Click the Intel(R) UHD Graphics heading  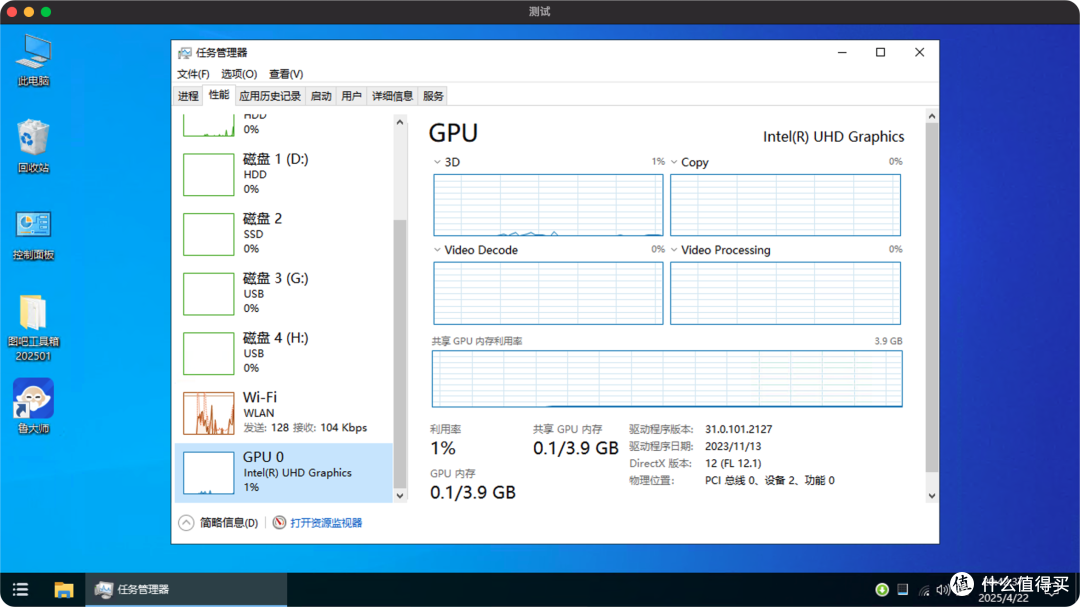(833, 136)
